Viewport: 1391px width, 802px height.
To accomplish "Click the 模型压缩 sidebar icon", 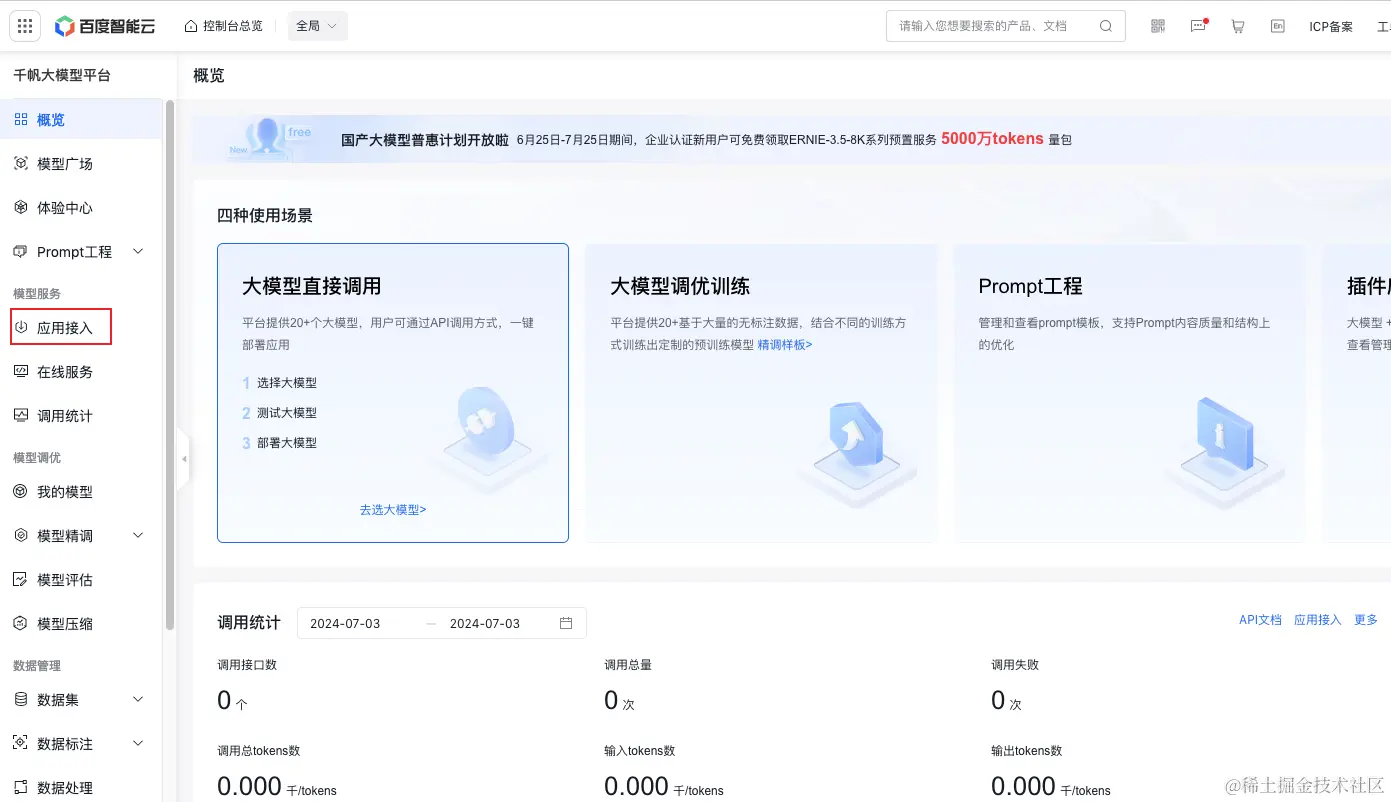I will tap(20, 623).
